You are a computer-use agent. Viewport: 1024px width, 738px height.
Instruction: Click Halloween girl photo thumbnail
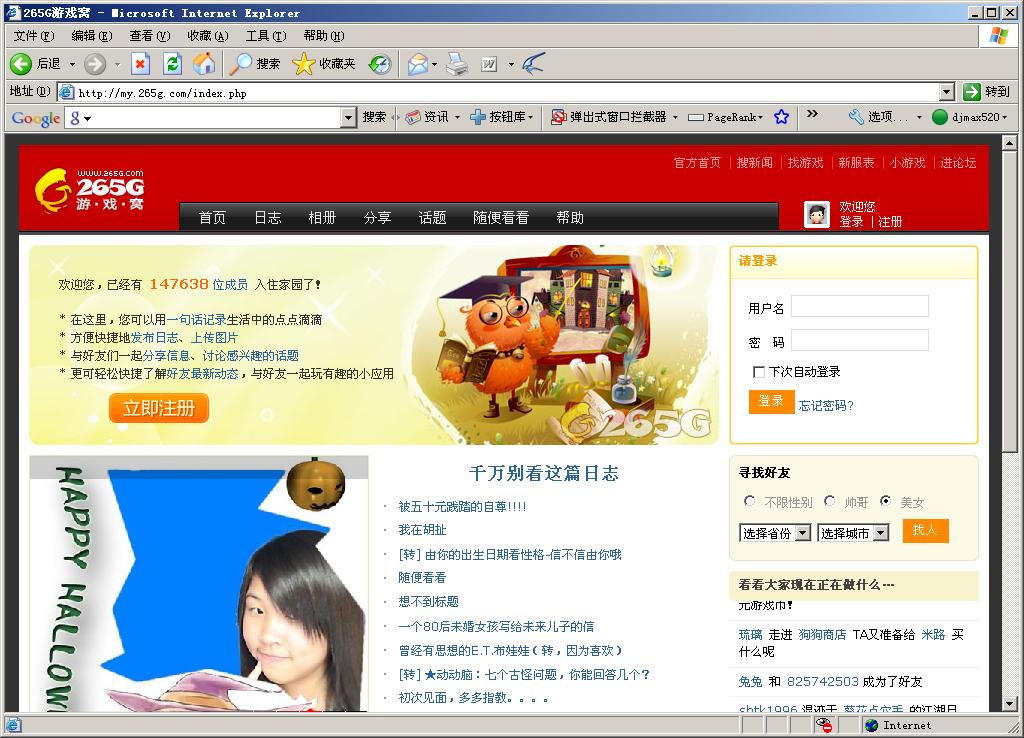point(199,584)
